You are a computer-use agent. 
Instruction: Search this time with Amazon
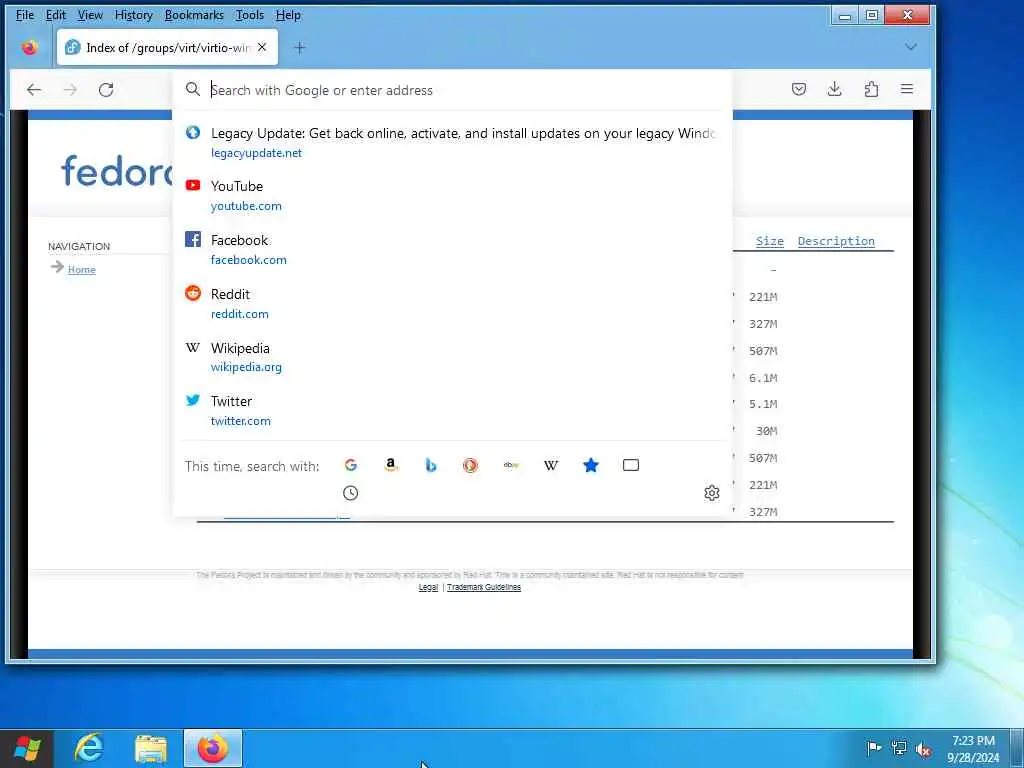pos(391,465)
